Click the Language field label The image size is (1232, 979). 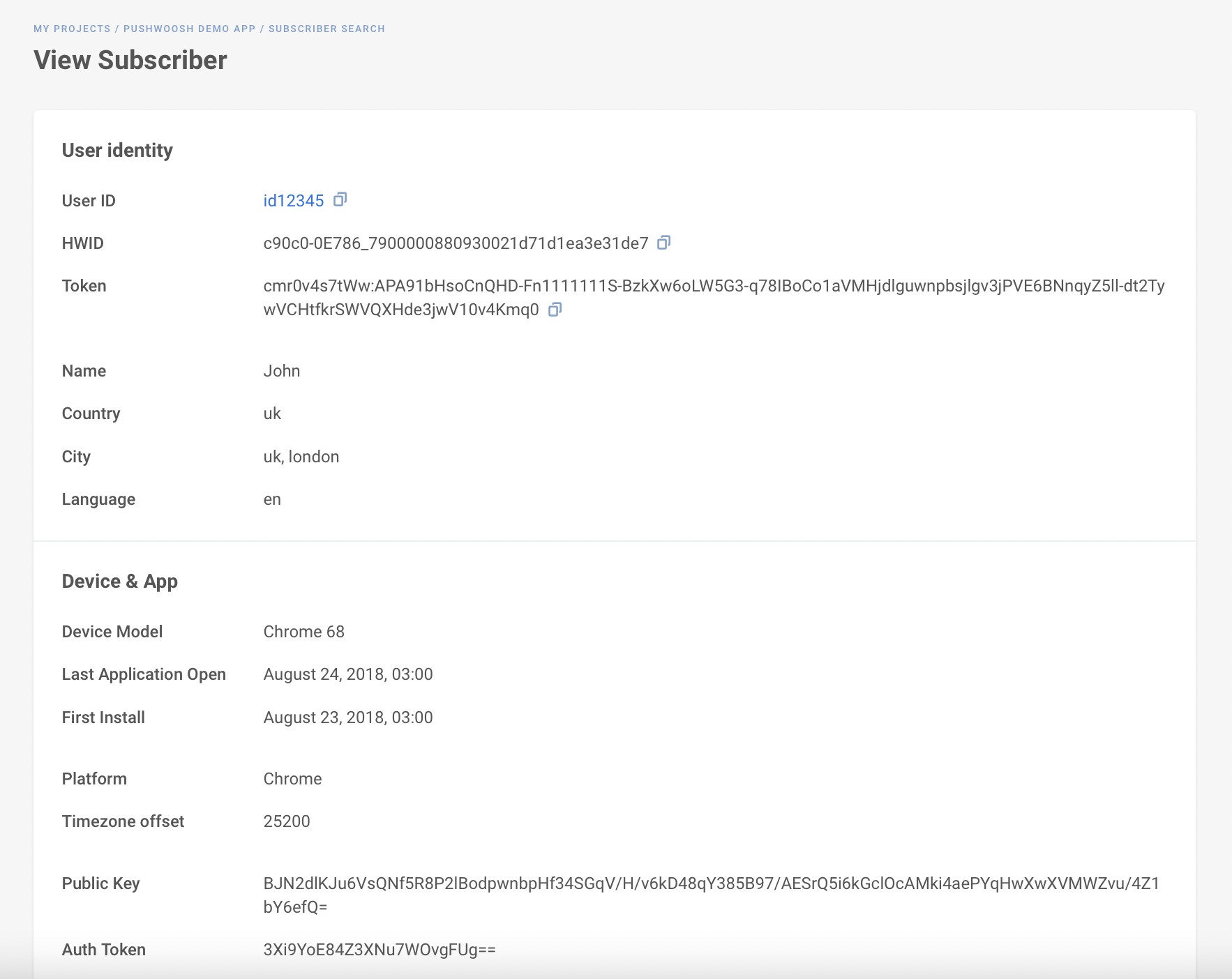pyautogui.click(x=98, y=499)
